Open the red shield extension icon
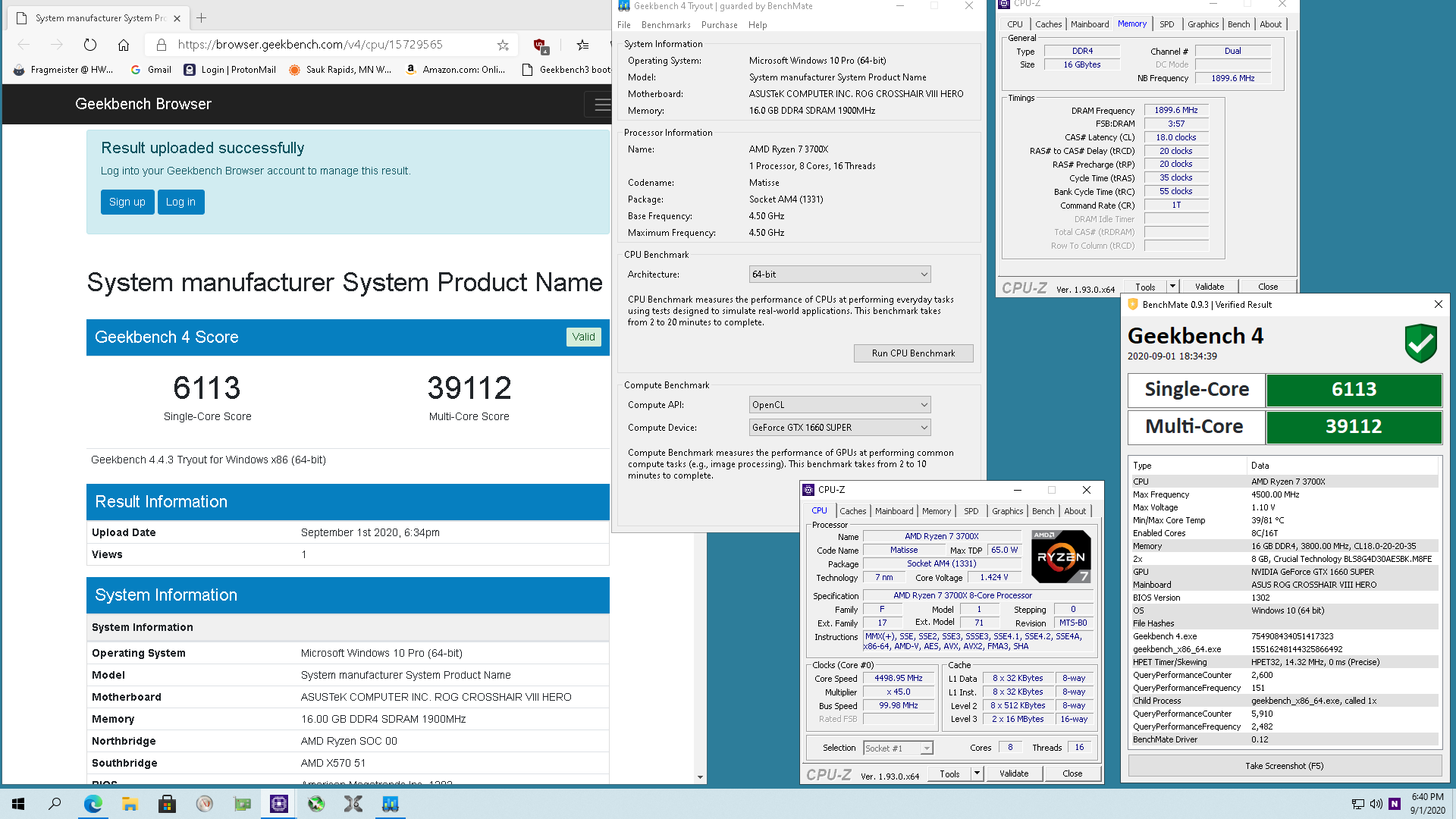The width and height of the screenshot is (1456, 819). pos(541,45)
